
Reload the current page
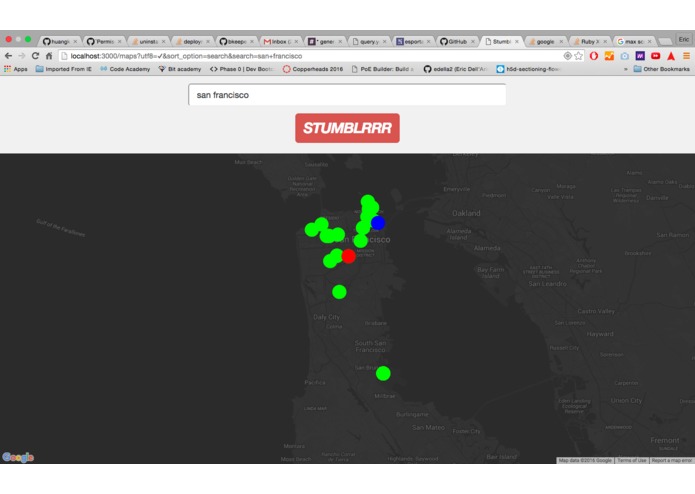(x=35, y=56)
